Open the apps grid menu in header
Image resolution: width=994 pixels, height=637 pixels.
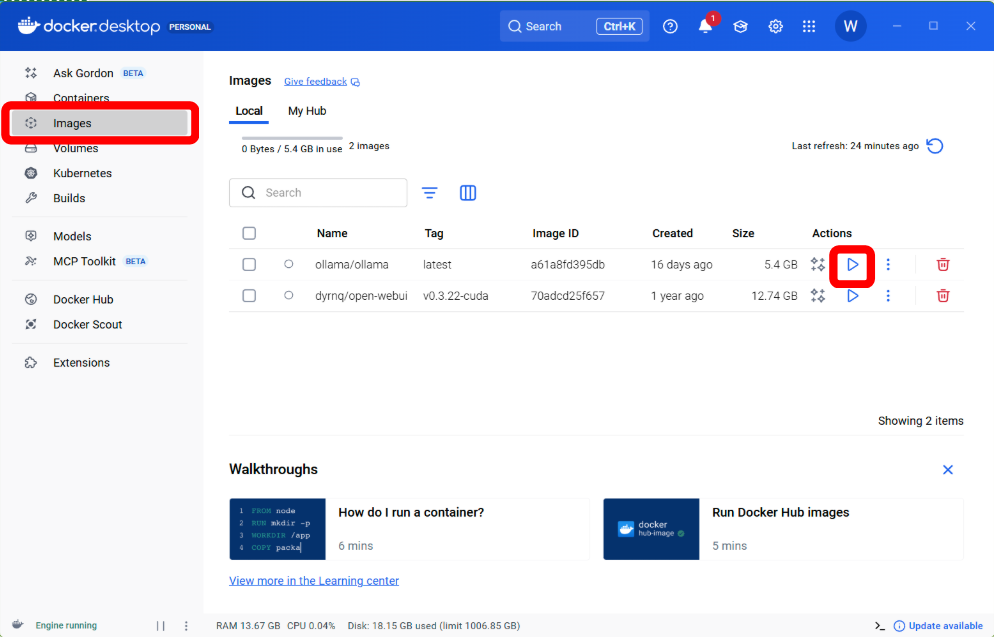click(809, 26)
